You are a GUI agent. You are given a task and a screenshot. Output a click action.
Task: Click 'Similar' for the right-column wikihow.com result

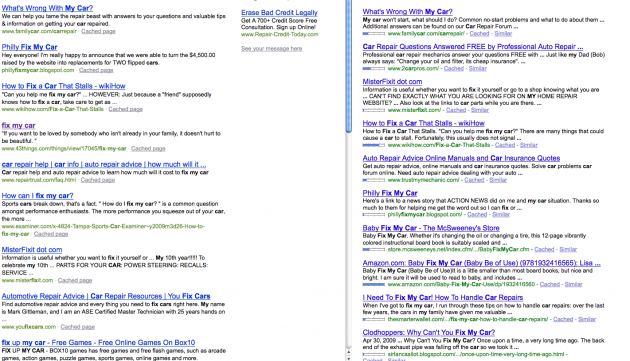point(529,145)
